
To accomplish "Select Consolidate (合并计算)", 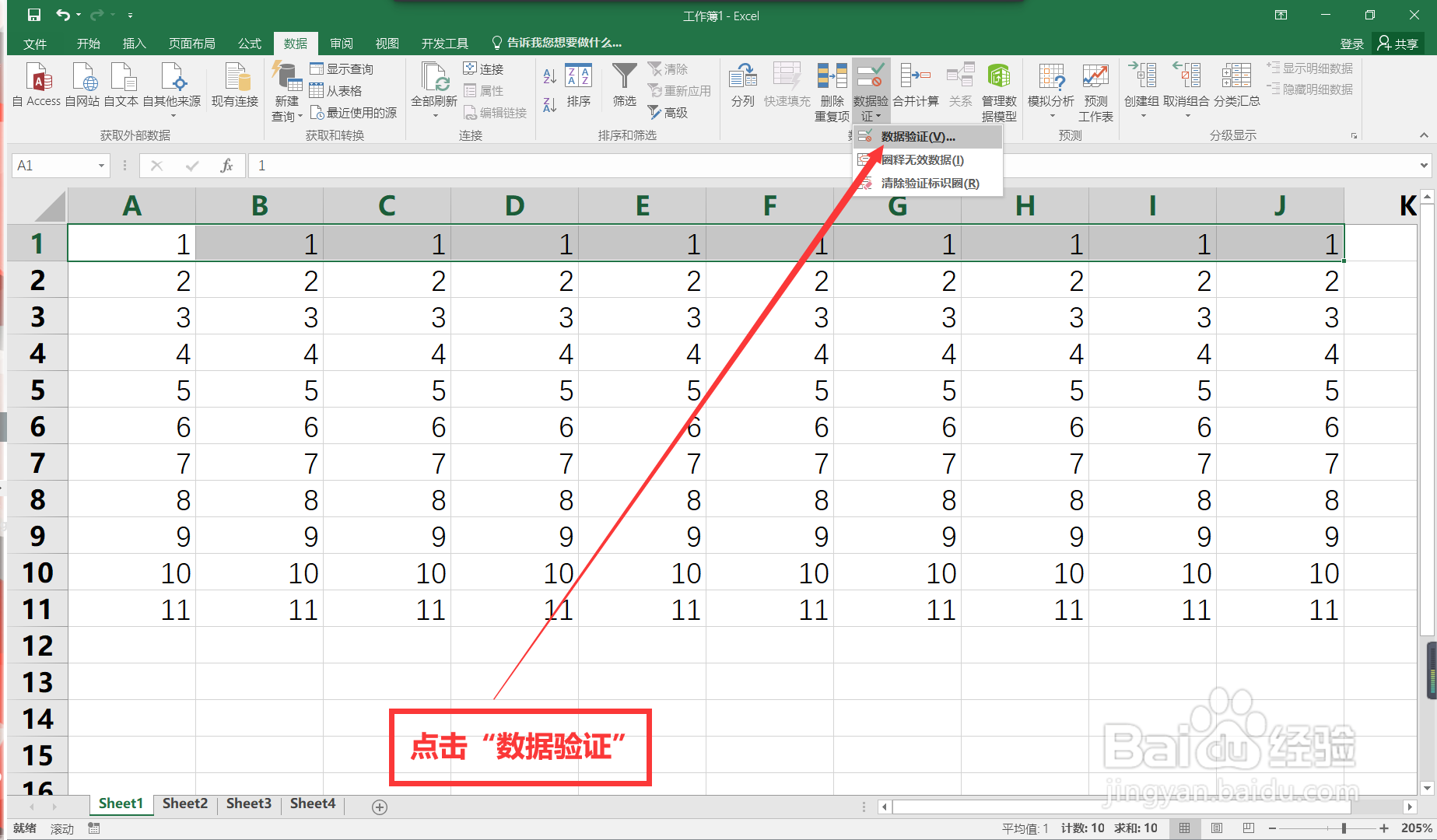I will tap(916, 86).
